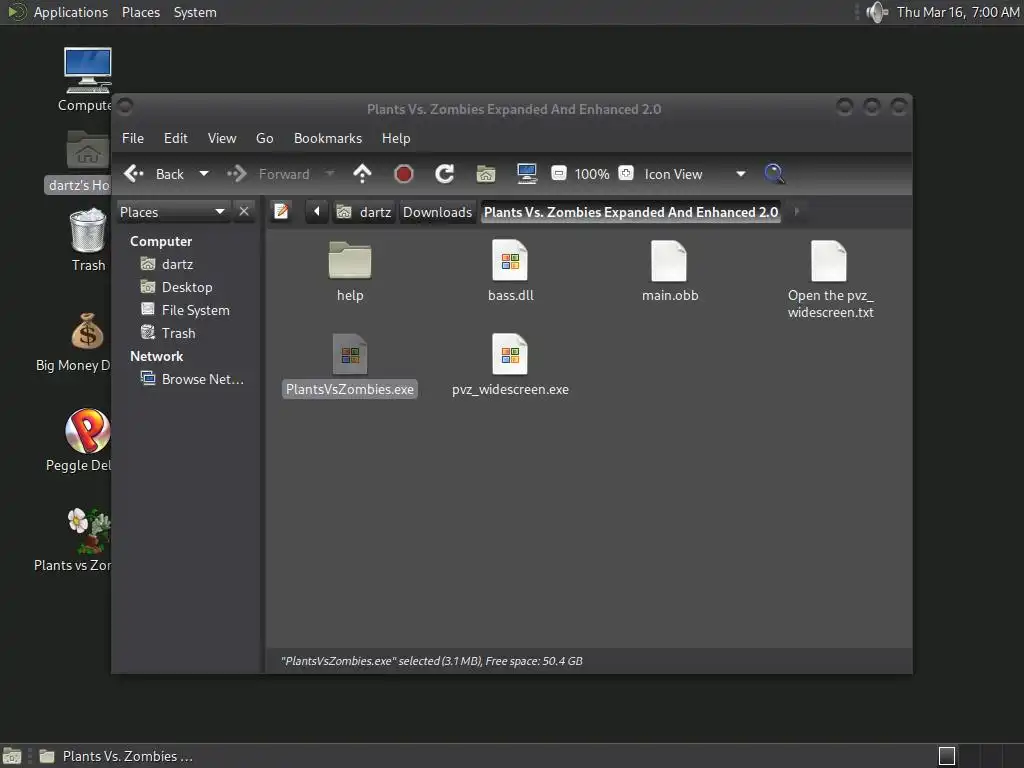Select the pvz_widescreen.exe file icon
1024x768 pixels.
pyautogui.click(x=510, y=354)
